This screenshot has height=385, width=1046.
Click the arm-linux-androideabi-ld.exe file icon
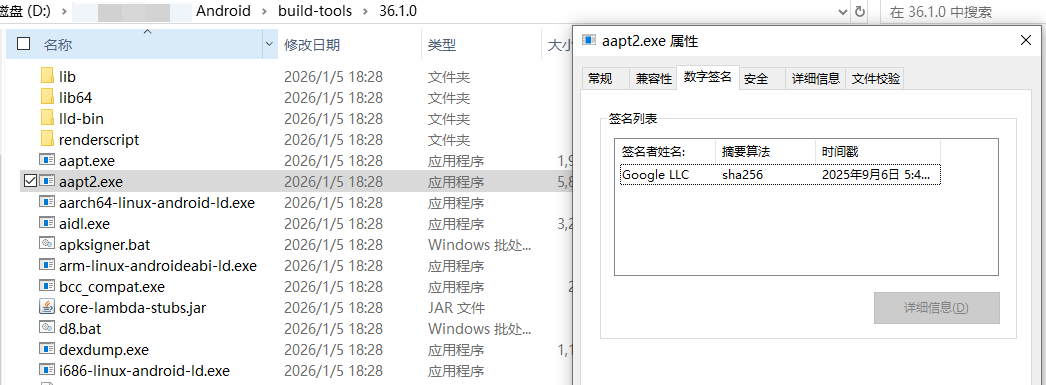tap(47, 265)
